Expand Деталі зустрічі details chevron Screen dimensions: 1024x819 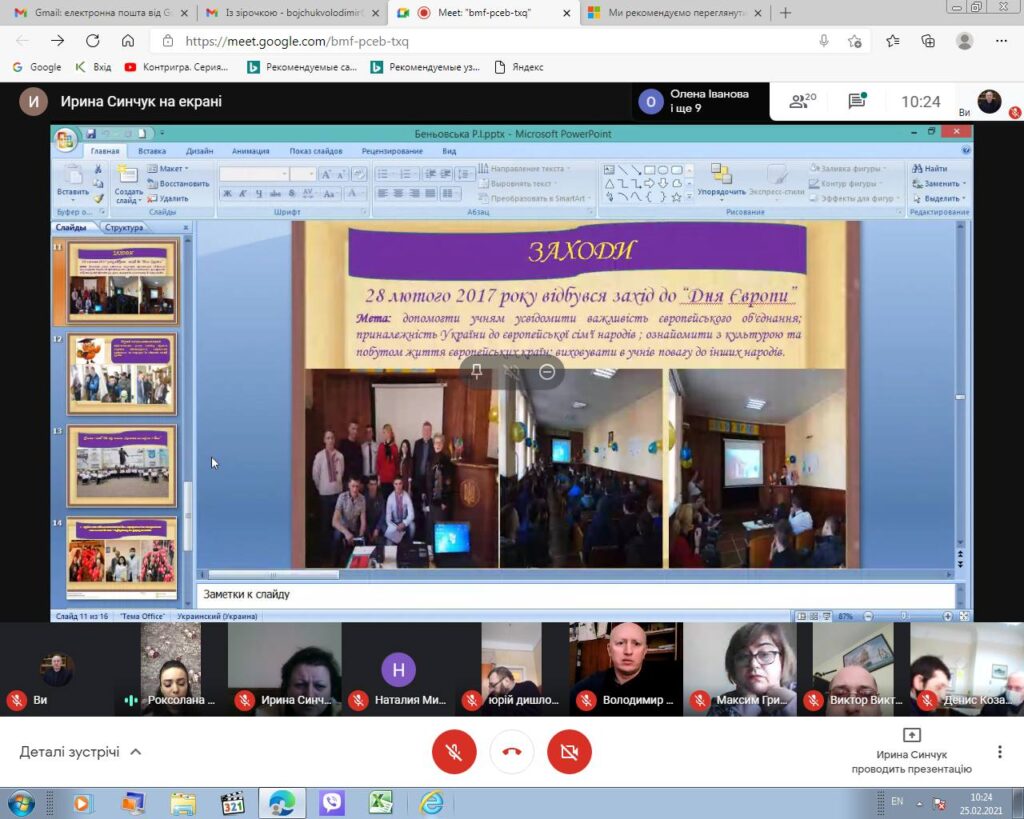[x=136, y=752]
